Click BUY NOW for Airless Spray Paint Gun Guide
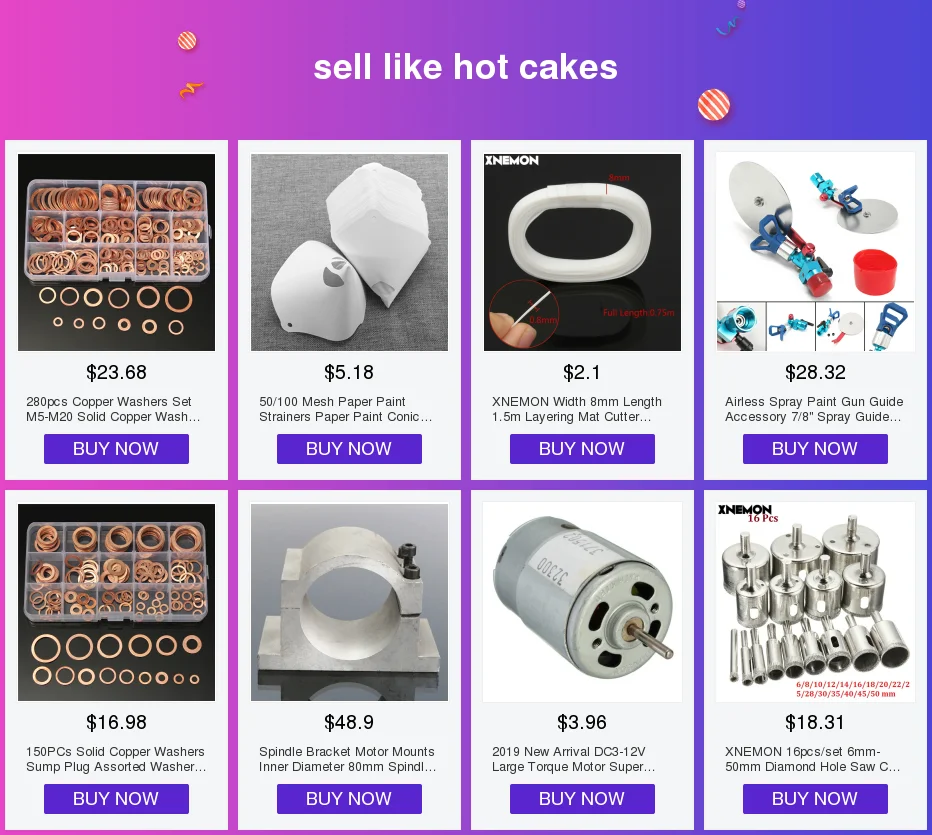 pos(816,449)
